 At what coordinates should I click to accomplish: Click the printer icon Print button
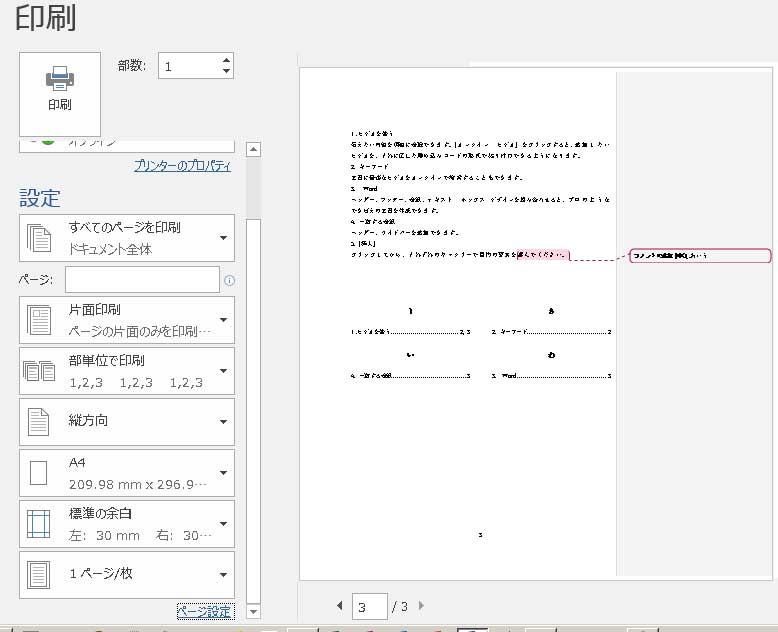coord(60,92)
